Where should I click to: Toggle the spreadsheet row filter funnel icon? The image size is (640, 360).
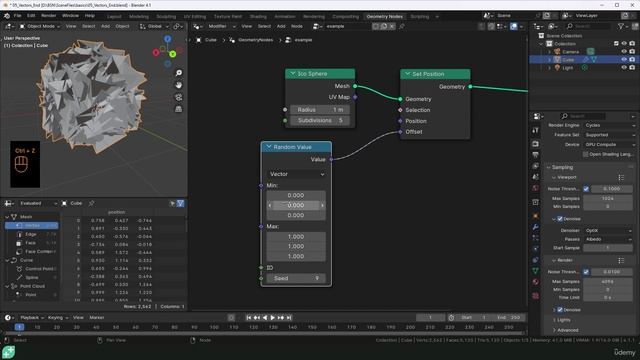click(180, 203)
